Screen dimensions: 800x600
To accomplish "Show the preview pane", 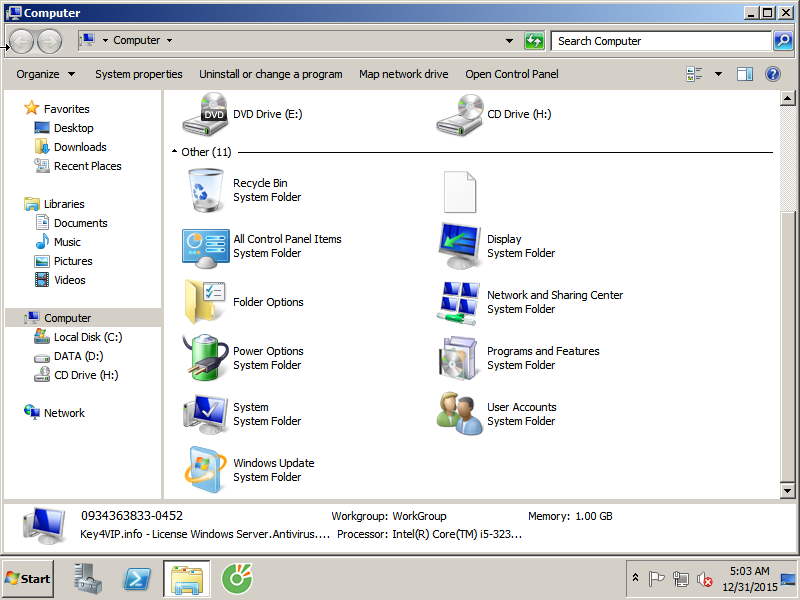I will point(745,74).
